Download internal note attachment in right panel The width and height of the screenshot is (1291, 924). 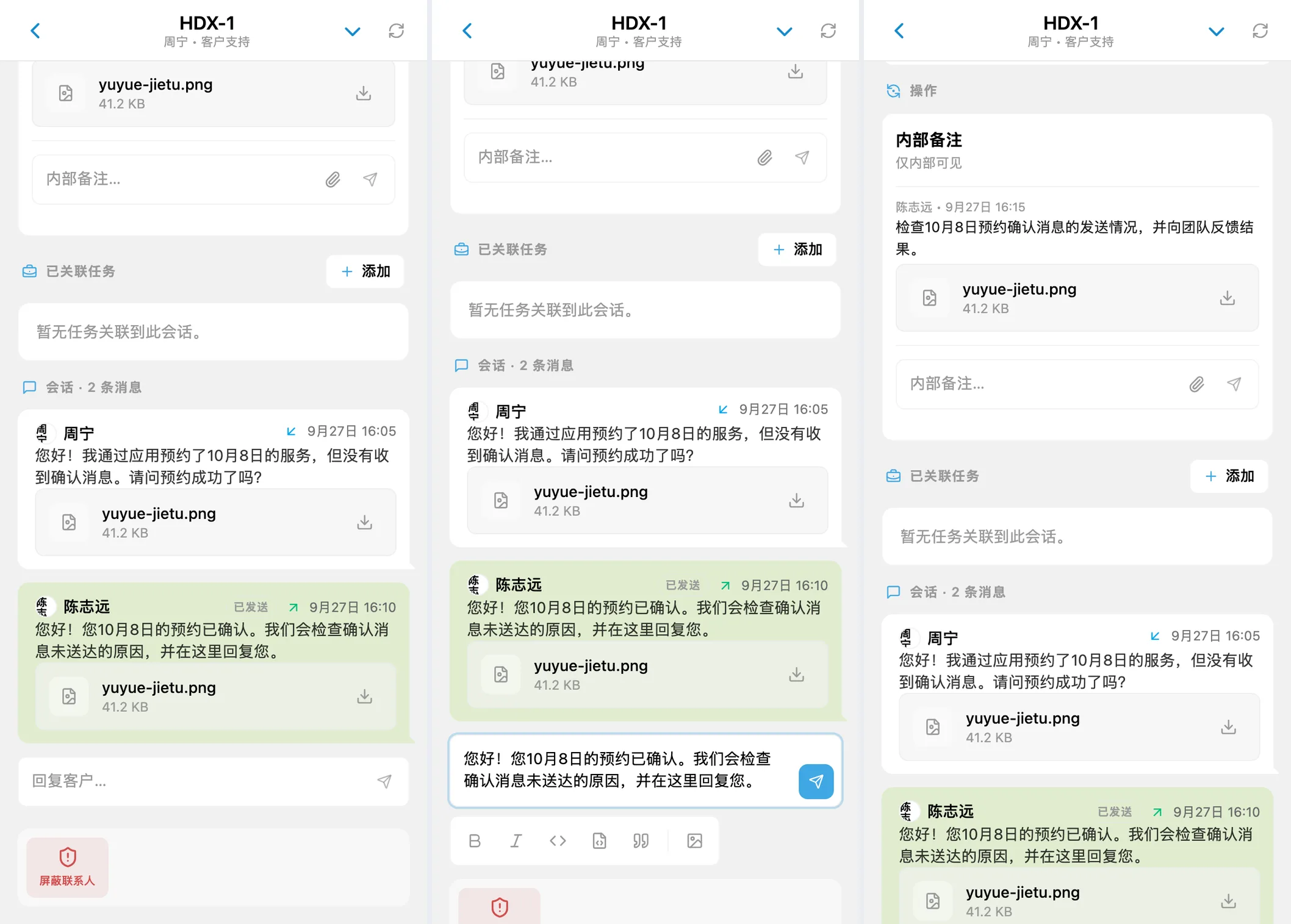(1228, 298)
